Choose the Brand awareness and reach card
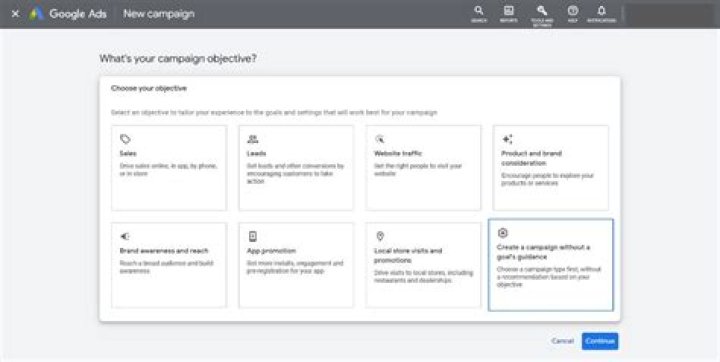720x362 pixels. 169,265
